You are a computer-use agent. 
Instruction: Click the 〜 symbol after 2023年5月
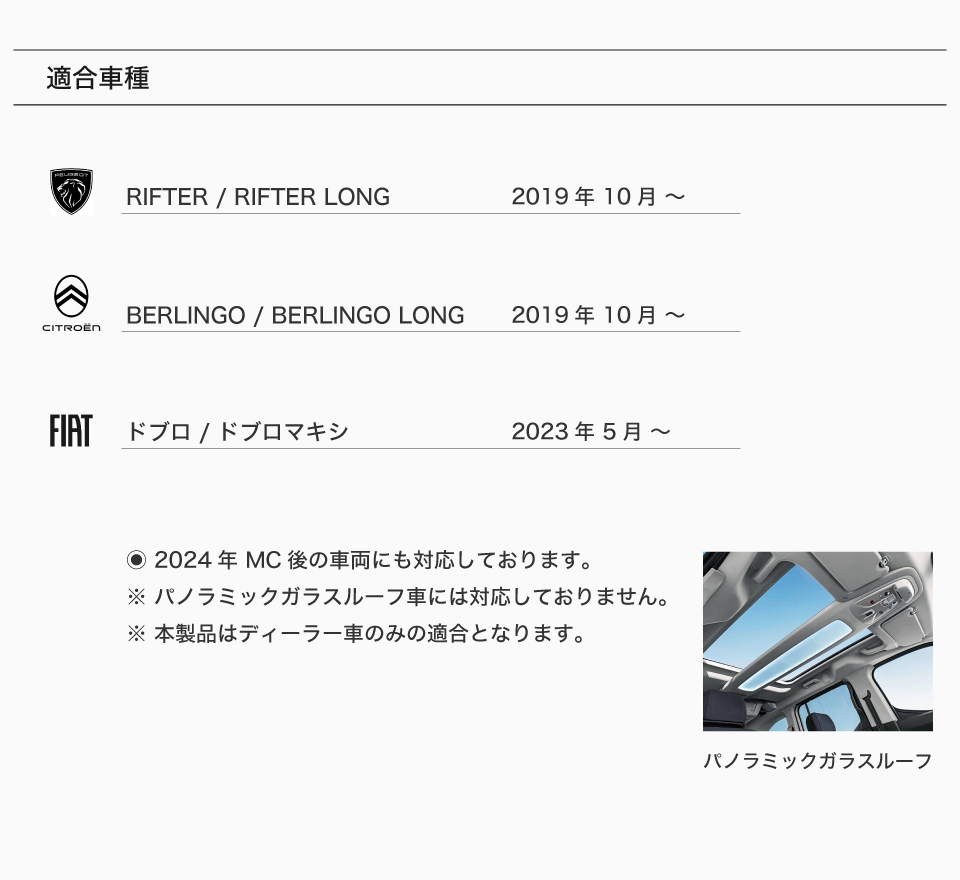coord(661,432)
